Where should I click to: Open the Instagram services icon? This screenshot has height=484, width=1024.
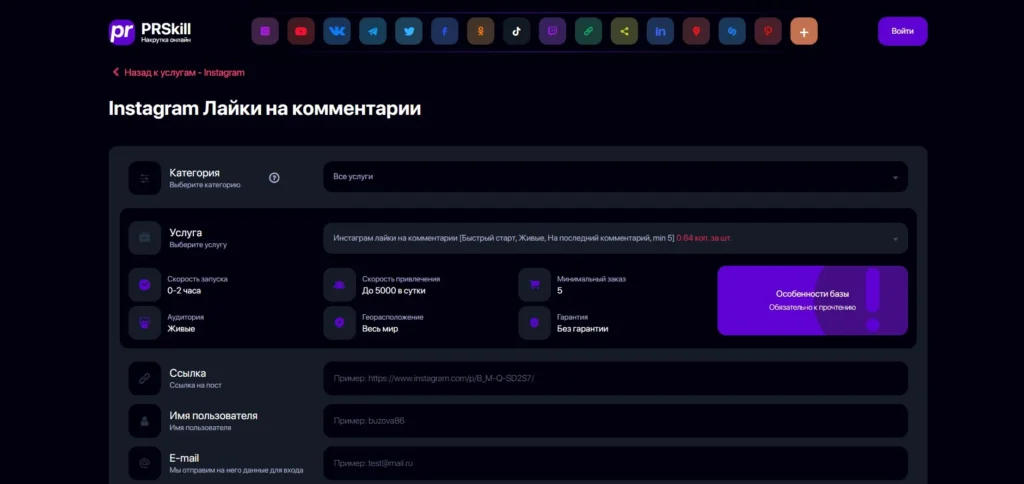pyautogui.click(x=265, y=31)
